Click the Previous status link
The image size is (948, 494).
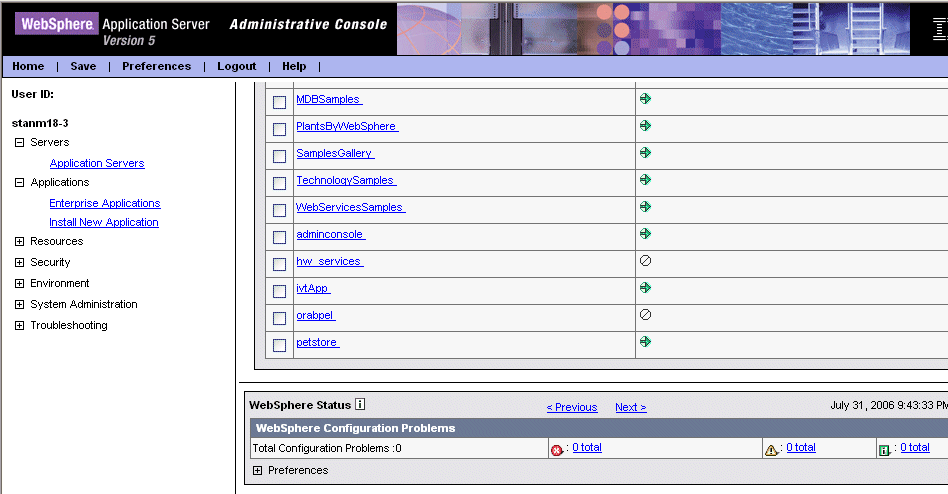point(572,407)
